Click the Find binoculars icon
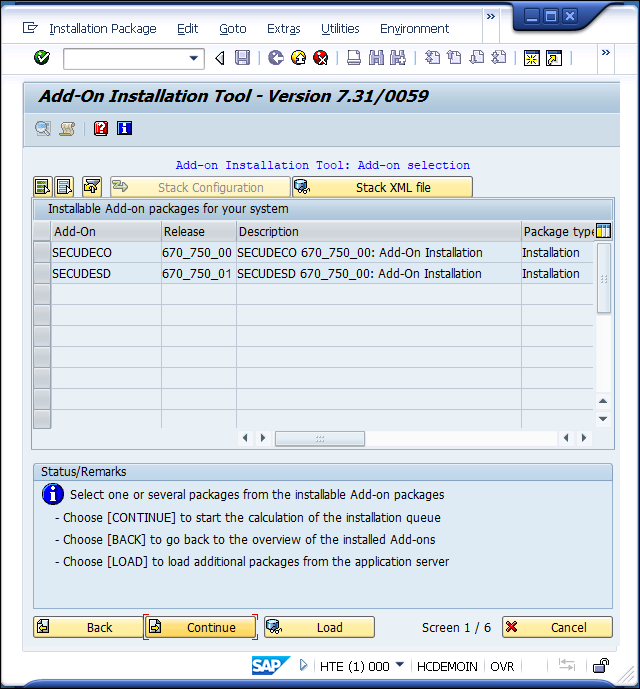Viewport: 640px width, 689px height. [x=376, y=58]
